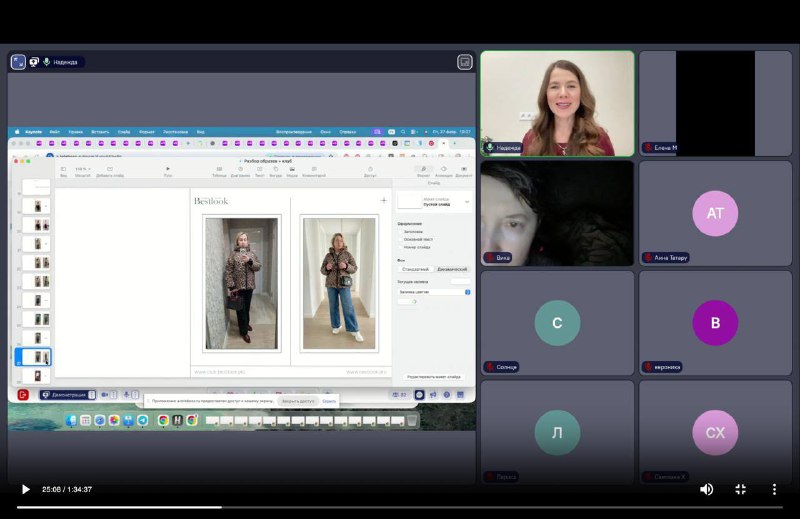The height and width of the screenshot is (519, 800).
Task: Open the Slide menu in the Keynote menu bar
Action: (124, 131)
